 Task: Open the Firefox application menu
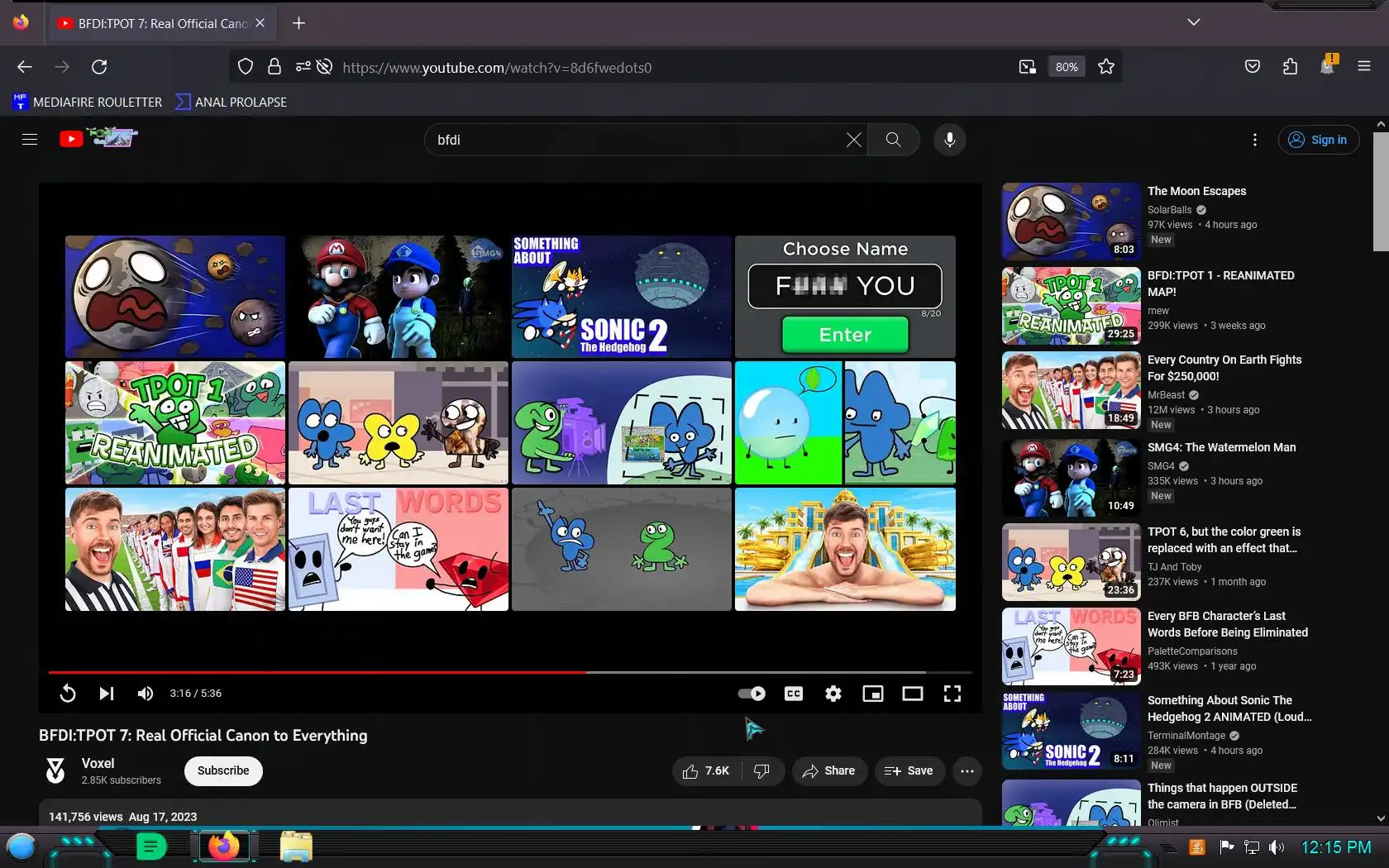pyautogui.click(x=1364, y=67)
